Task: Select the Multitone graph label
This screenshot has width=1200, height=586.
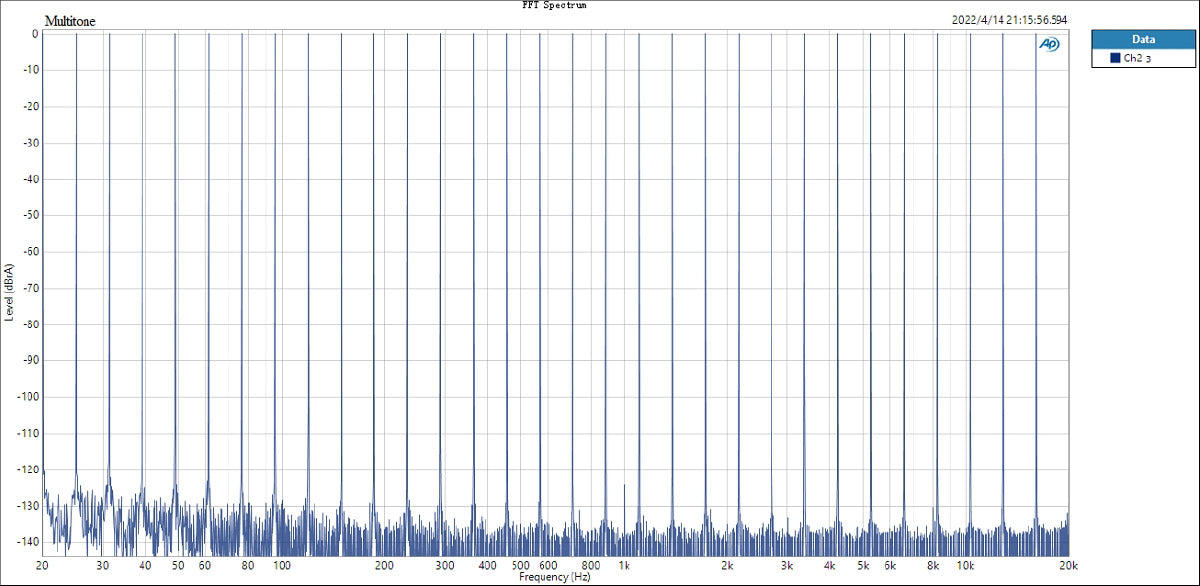Action: click(x=70, y=21)
